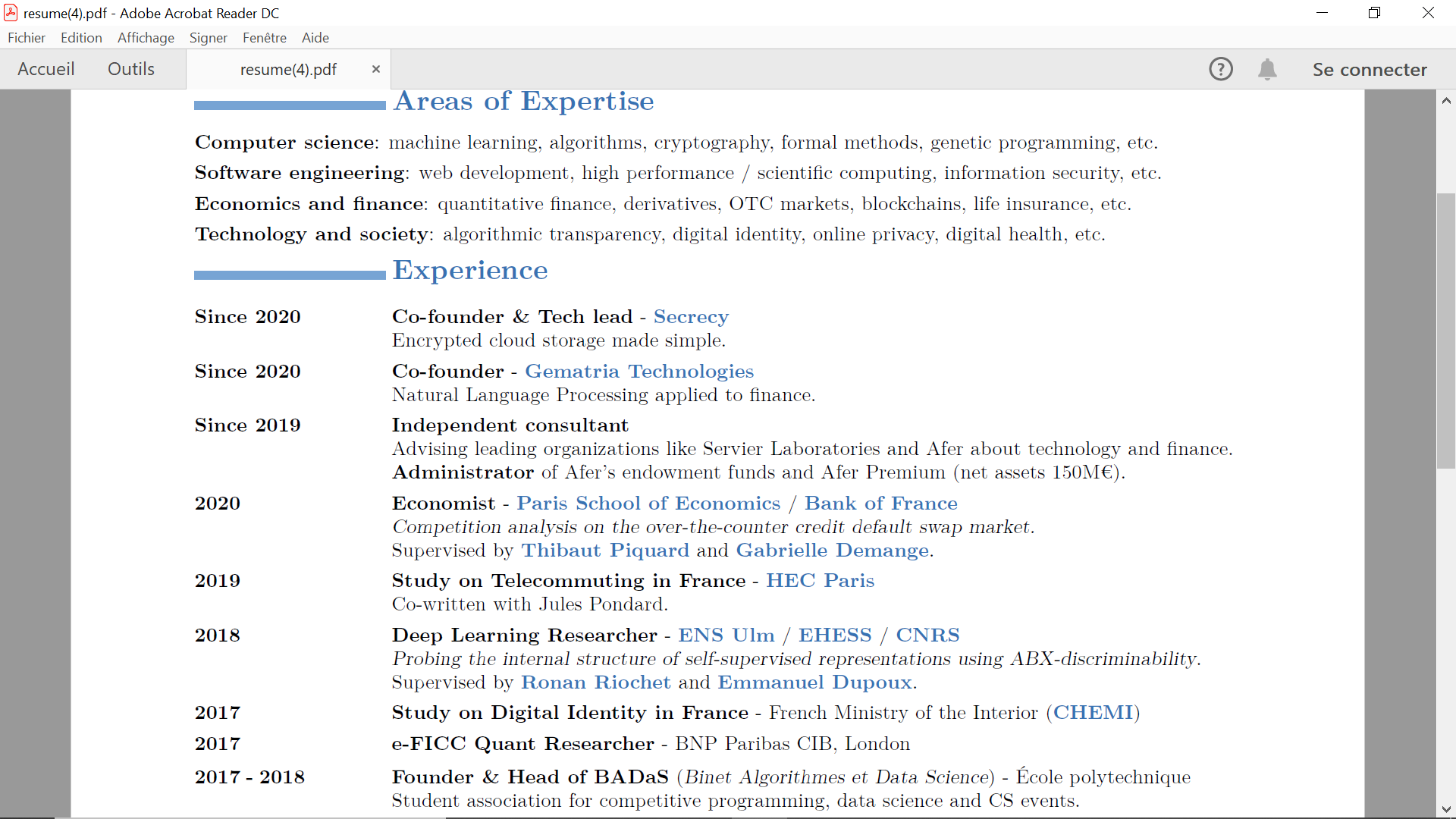
Task: Click the Se connecter button
Action: [1370, 69]
